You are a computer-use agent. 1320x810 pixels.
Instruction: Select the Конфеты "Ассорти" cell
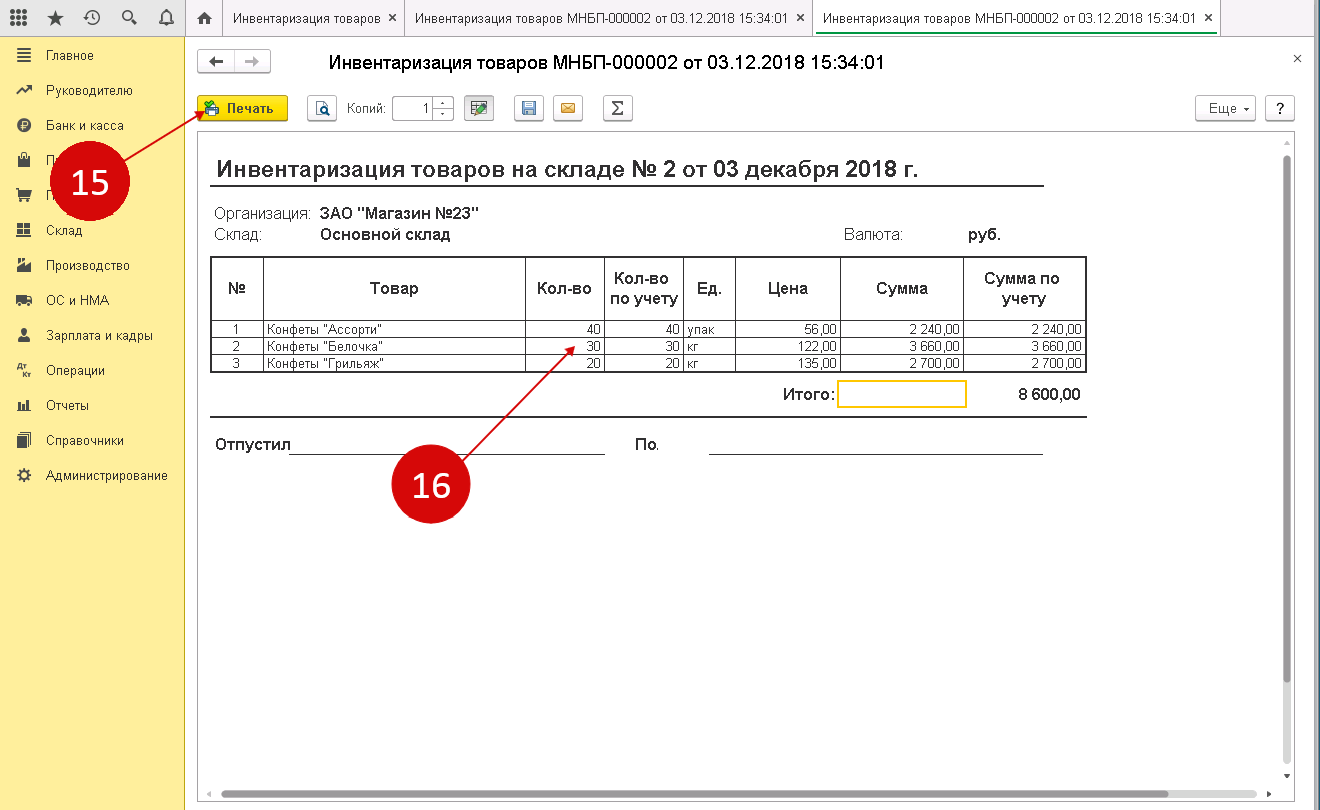(394, 329)
